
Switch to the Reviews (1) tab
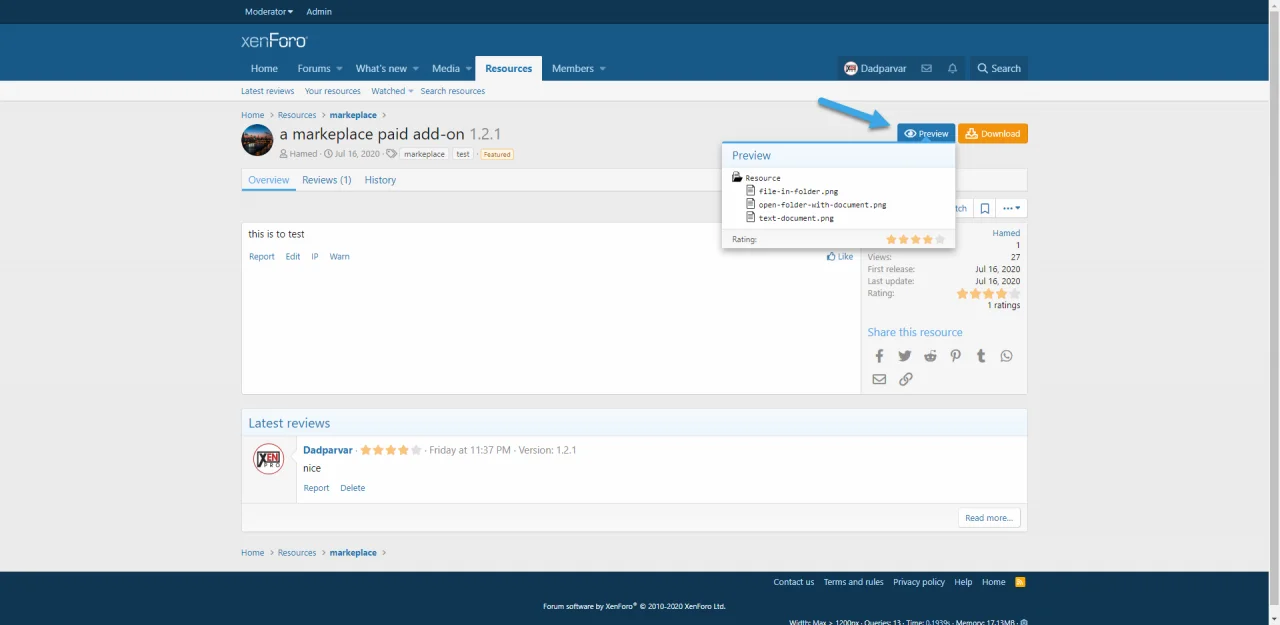click(326, 180)
